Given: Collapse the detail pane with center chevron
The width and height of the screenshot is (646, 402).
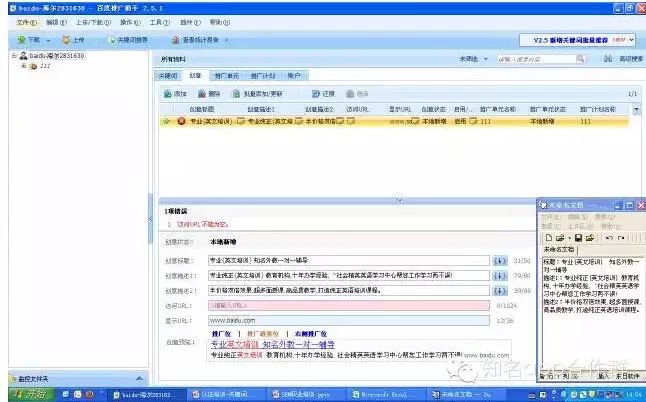Looking at the screenshot, I should pos(399,200).
